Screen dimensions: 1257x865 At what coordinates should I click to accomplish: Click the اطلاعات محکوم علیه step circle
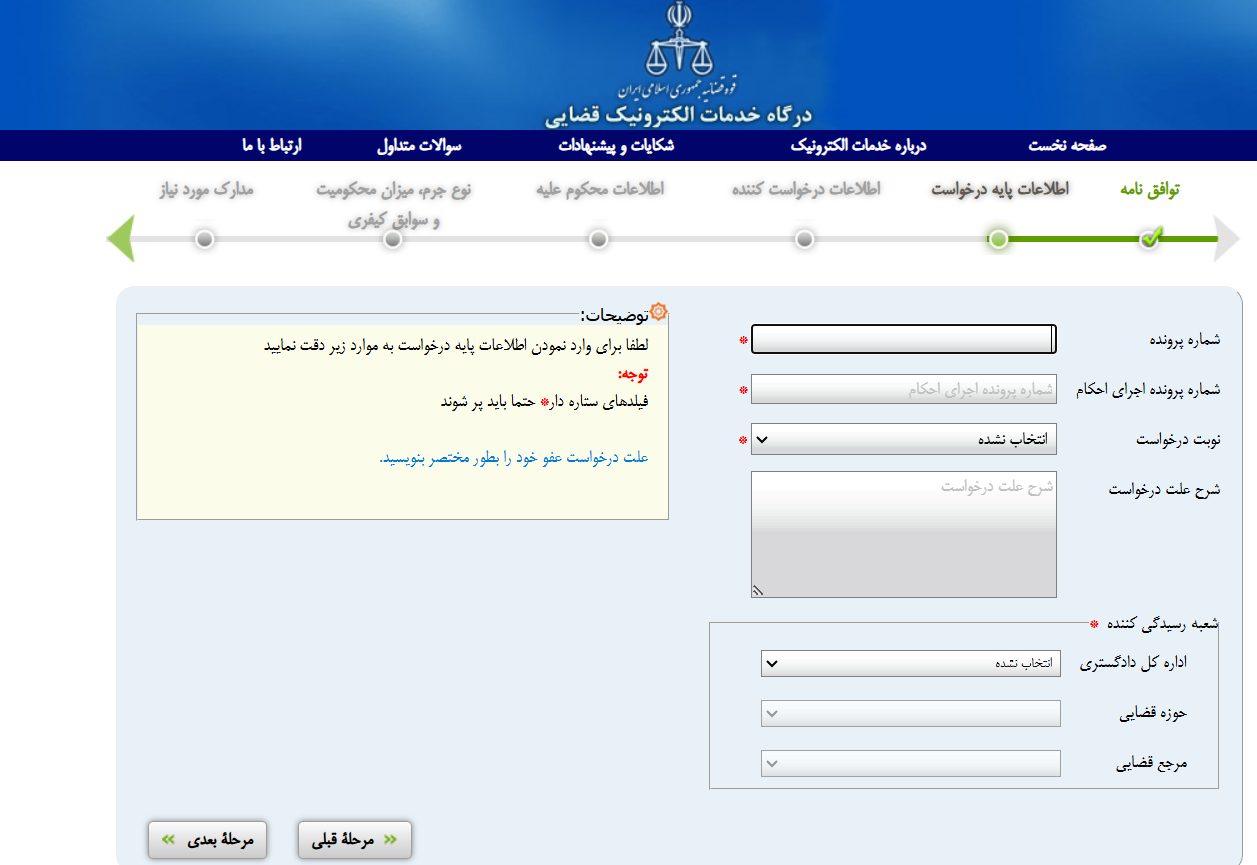[598, 239]
